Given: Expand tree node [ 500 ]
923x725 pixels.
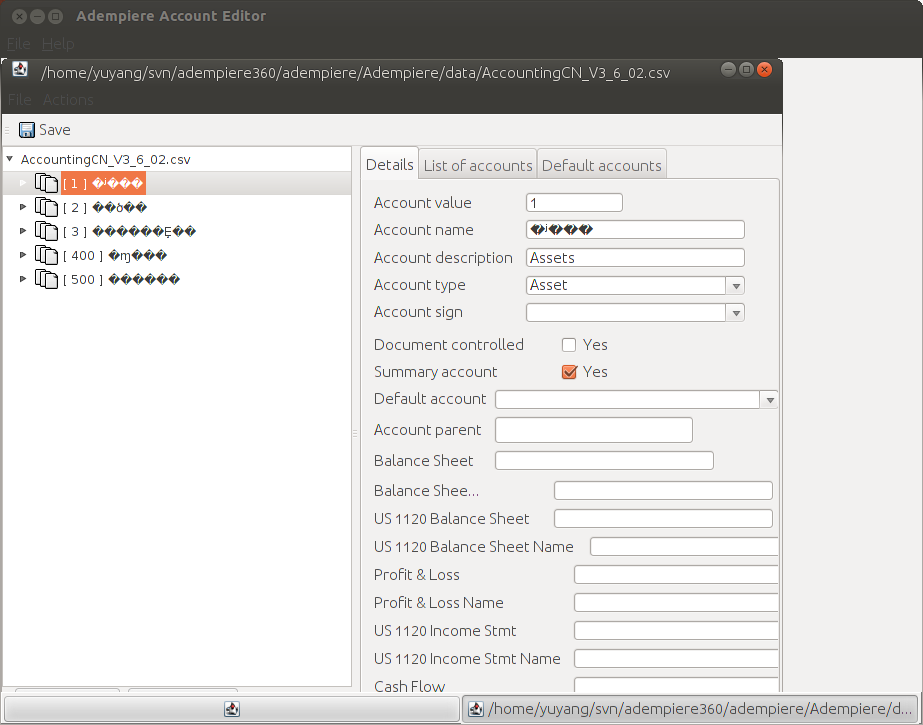Looking at the screenshot, I should point(23,279).
